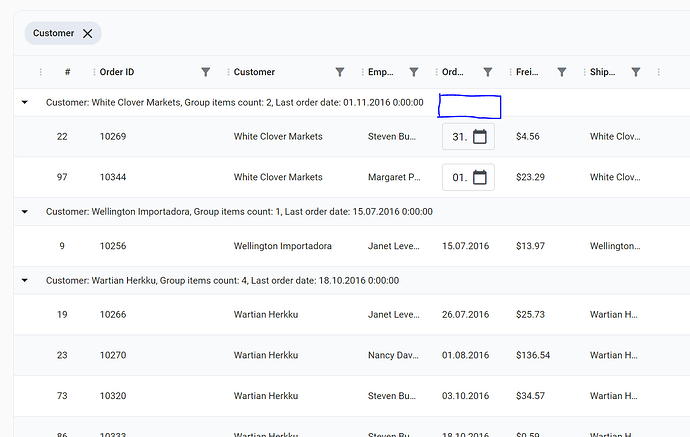Click the Customer group chip label

[54, 34]
